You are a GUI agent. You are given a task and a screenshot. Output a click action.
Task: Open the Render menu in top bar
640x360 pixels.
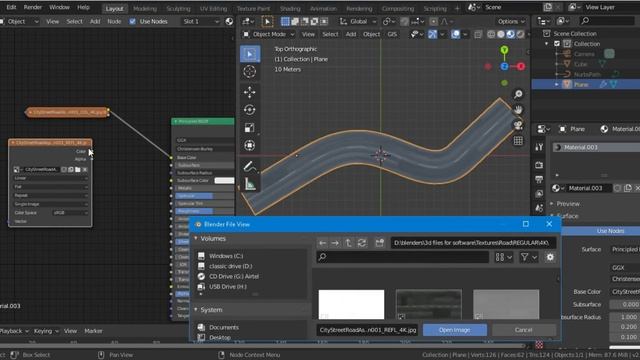(x=33, y=7)
